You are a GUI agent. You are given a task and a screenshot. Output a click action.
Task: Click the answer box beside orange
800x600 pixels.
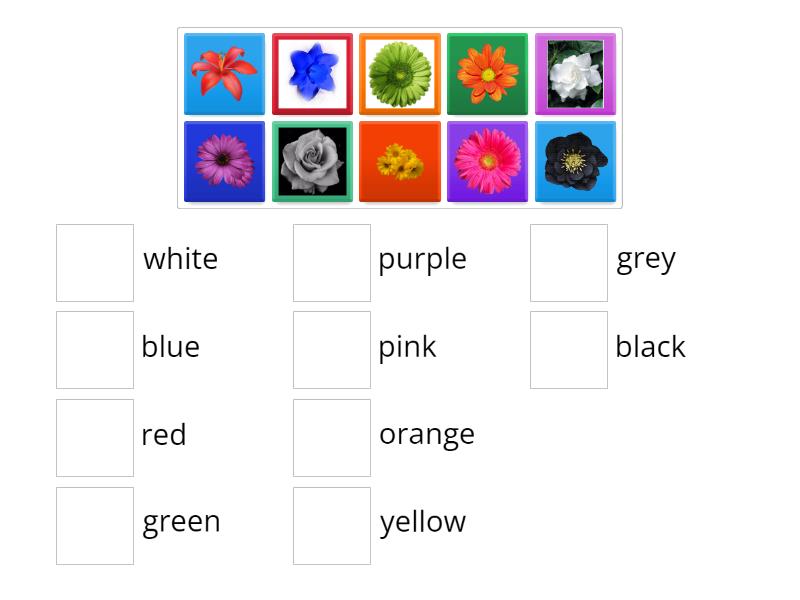click(x=332, y=435)
